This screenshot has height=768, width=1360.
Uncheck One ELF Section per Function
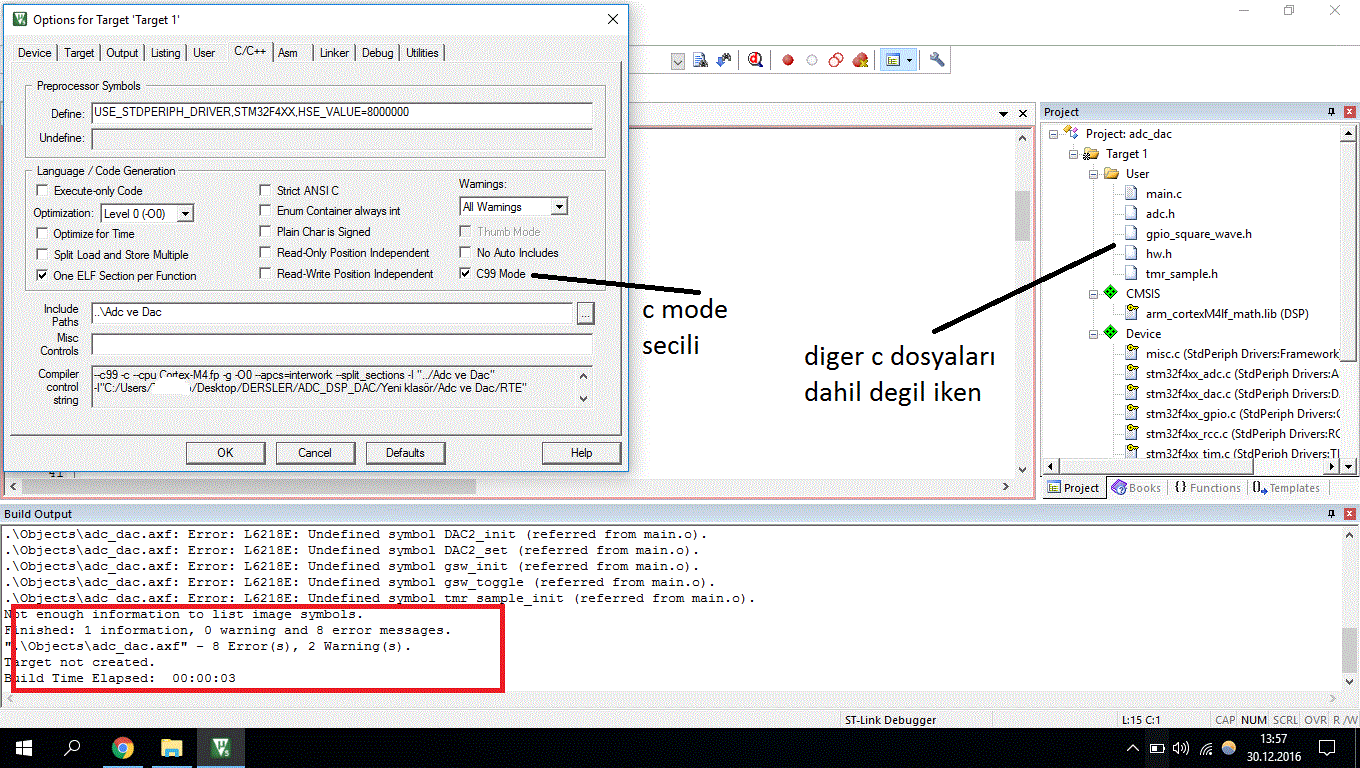click(42, 275)
